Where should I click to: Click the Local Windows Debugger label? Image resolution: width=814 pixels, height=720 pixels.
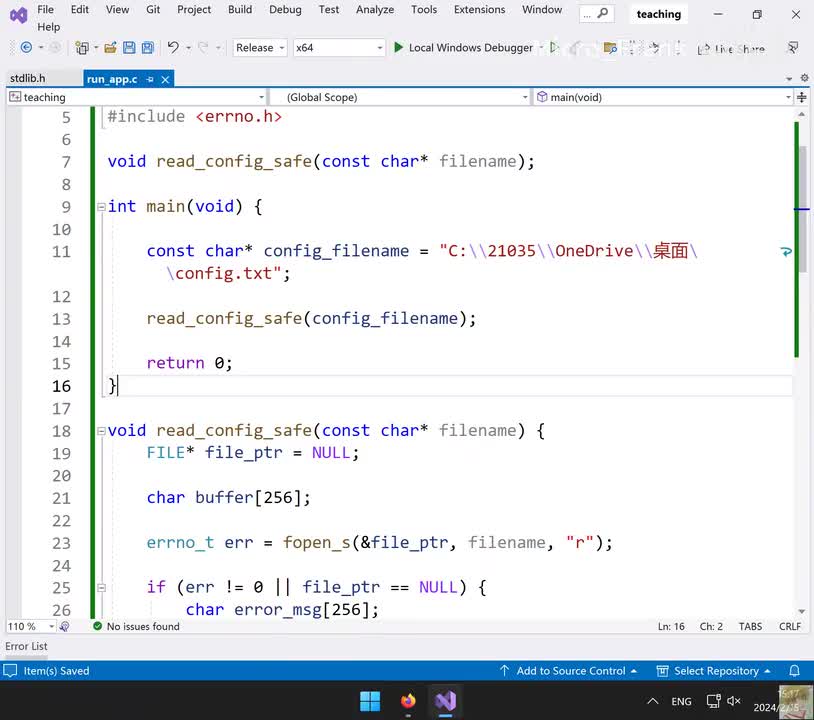(470, 48)
